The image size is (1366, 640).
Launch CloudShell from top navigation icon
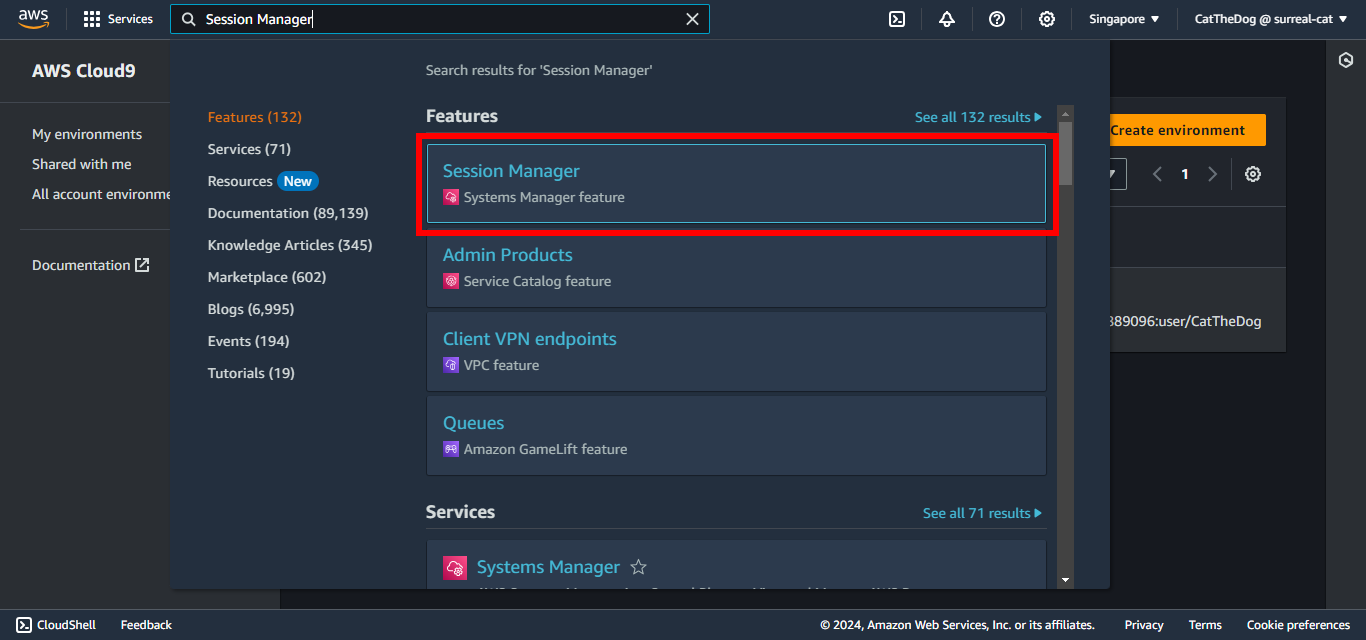tap(897, 19)
